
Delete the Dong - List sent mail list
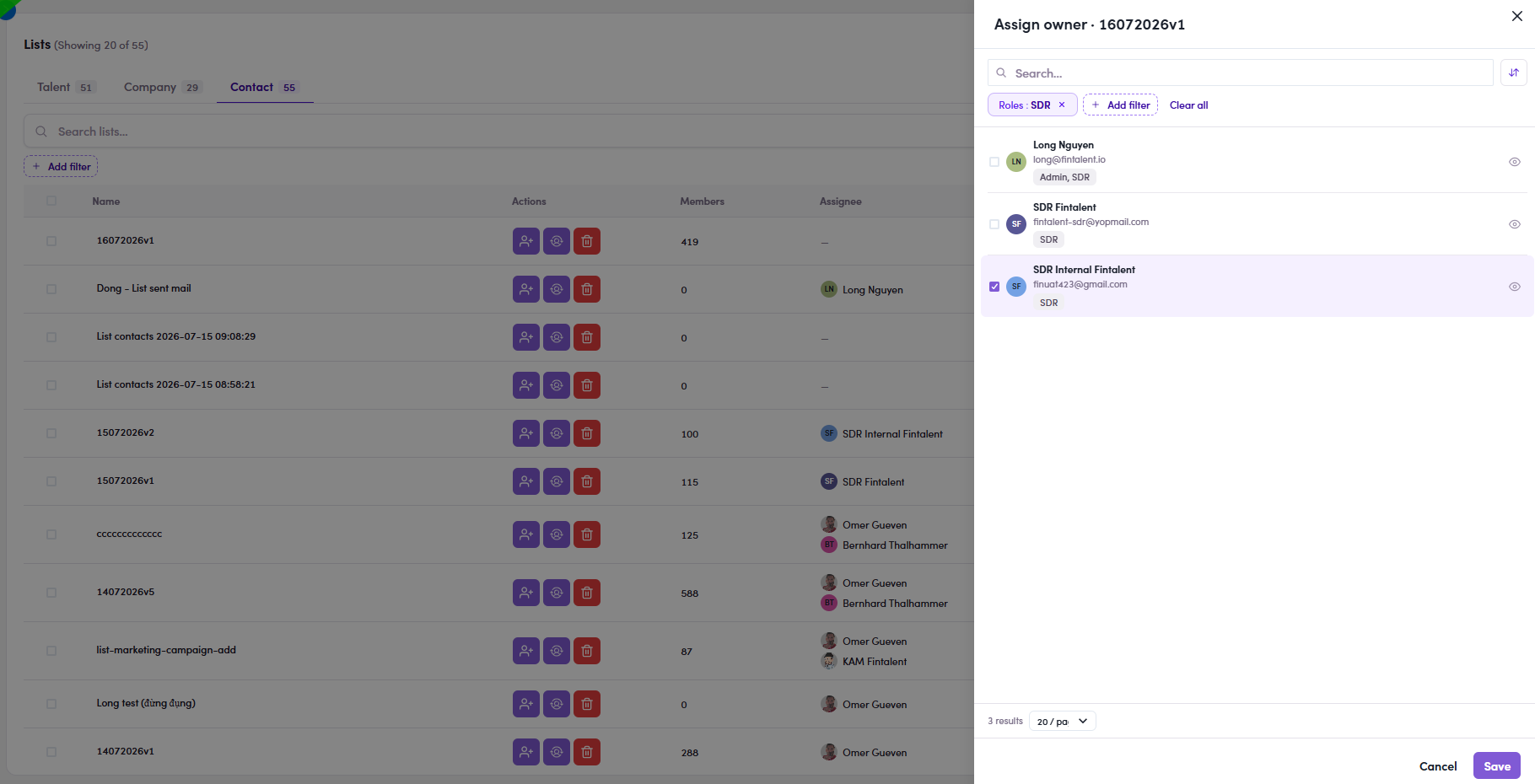pos(587,289)
